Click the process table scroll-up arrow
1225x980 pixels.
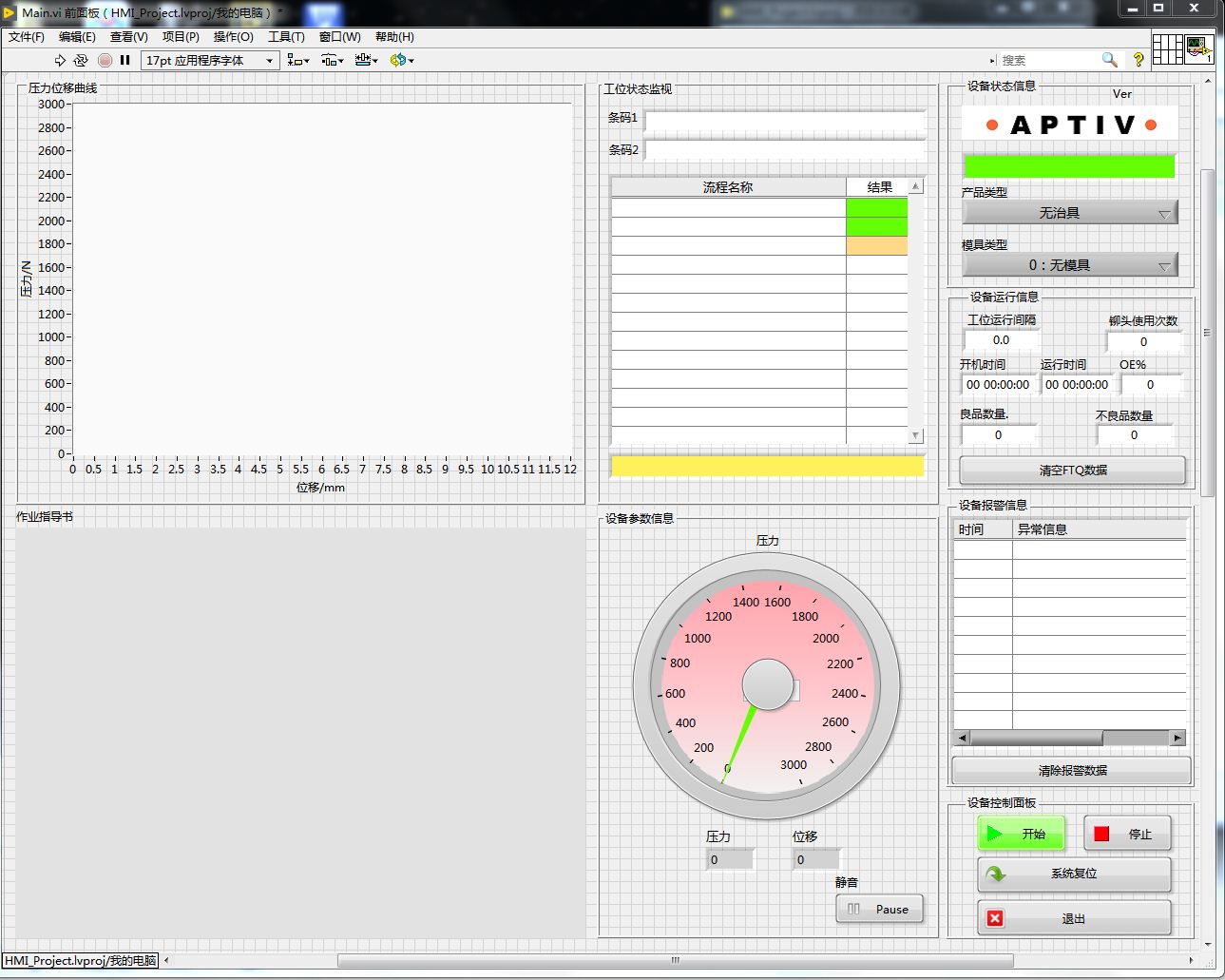pyautogui.click(x=915, y=186)
